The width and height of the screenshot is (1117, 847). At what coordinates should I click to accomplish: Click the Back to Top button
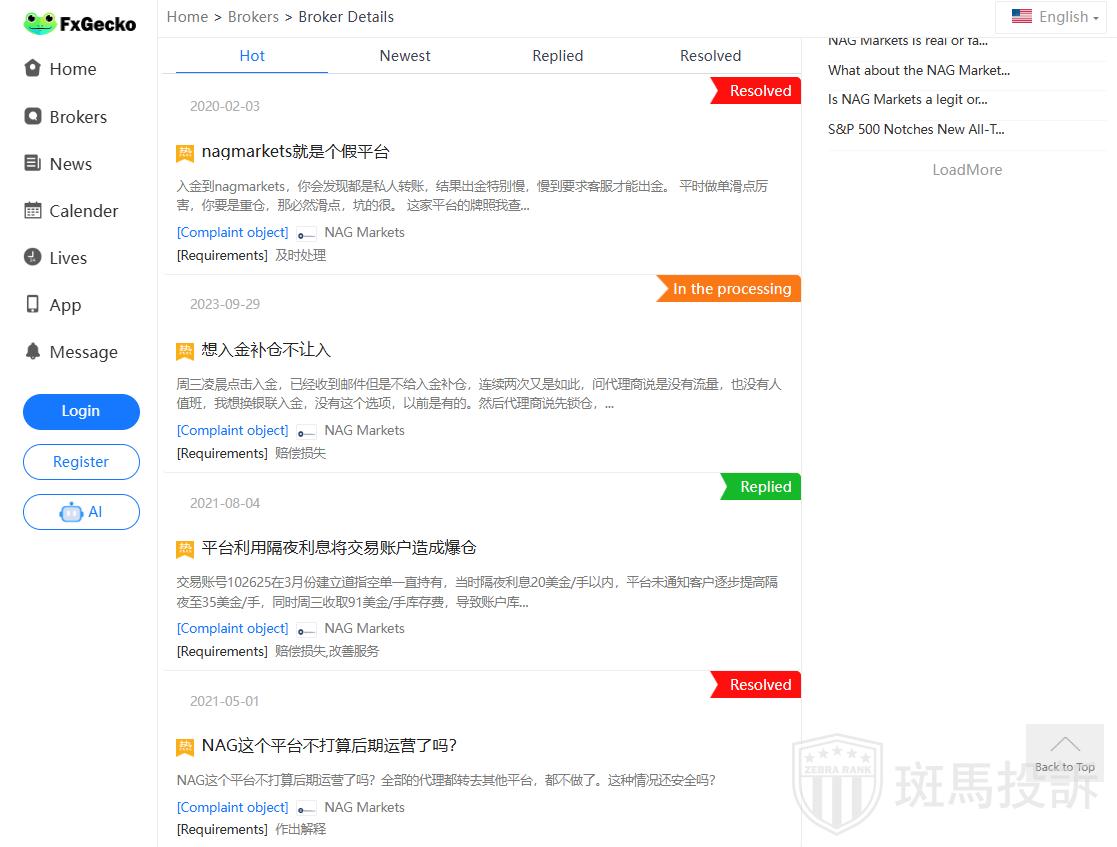click(1064, 751)
